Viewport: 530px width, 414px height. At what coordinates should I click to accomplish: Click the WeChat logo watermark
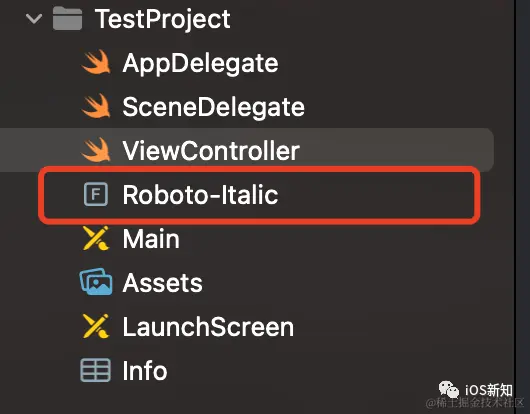[x=449, y=389]
